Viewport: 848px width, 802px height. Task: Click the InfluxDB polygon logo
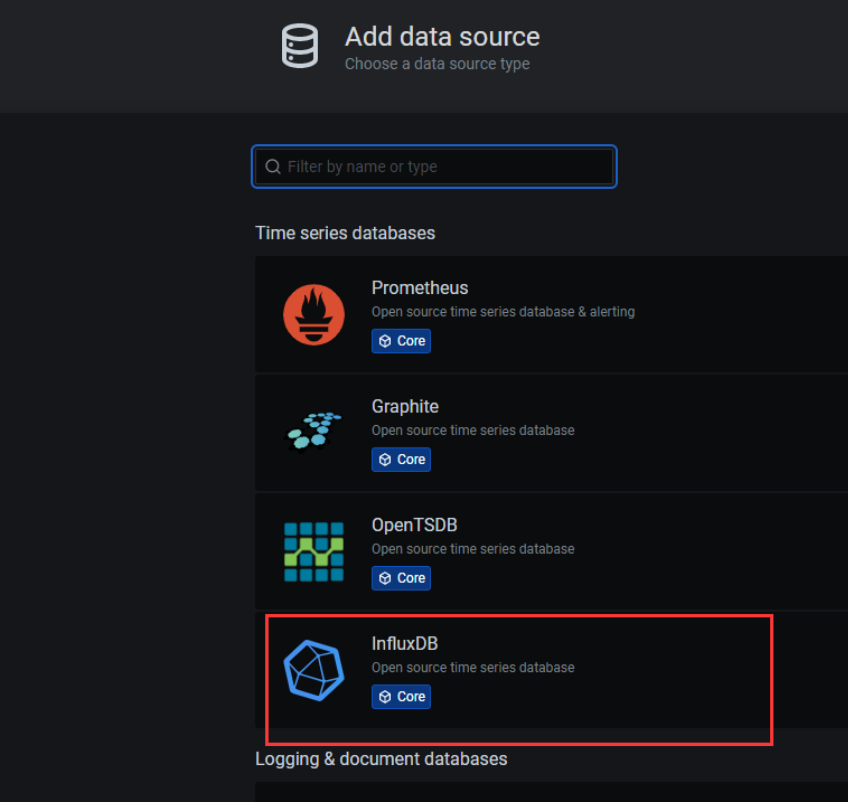(314, 670)
